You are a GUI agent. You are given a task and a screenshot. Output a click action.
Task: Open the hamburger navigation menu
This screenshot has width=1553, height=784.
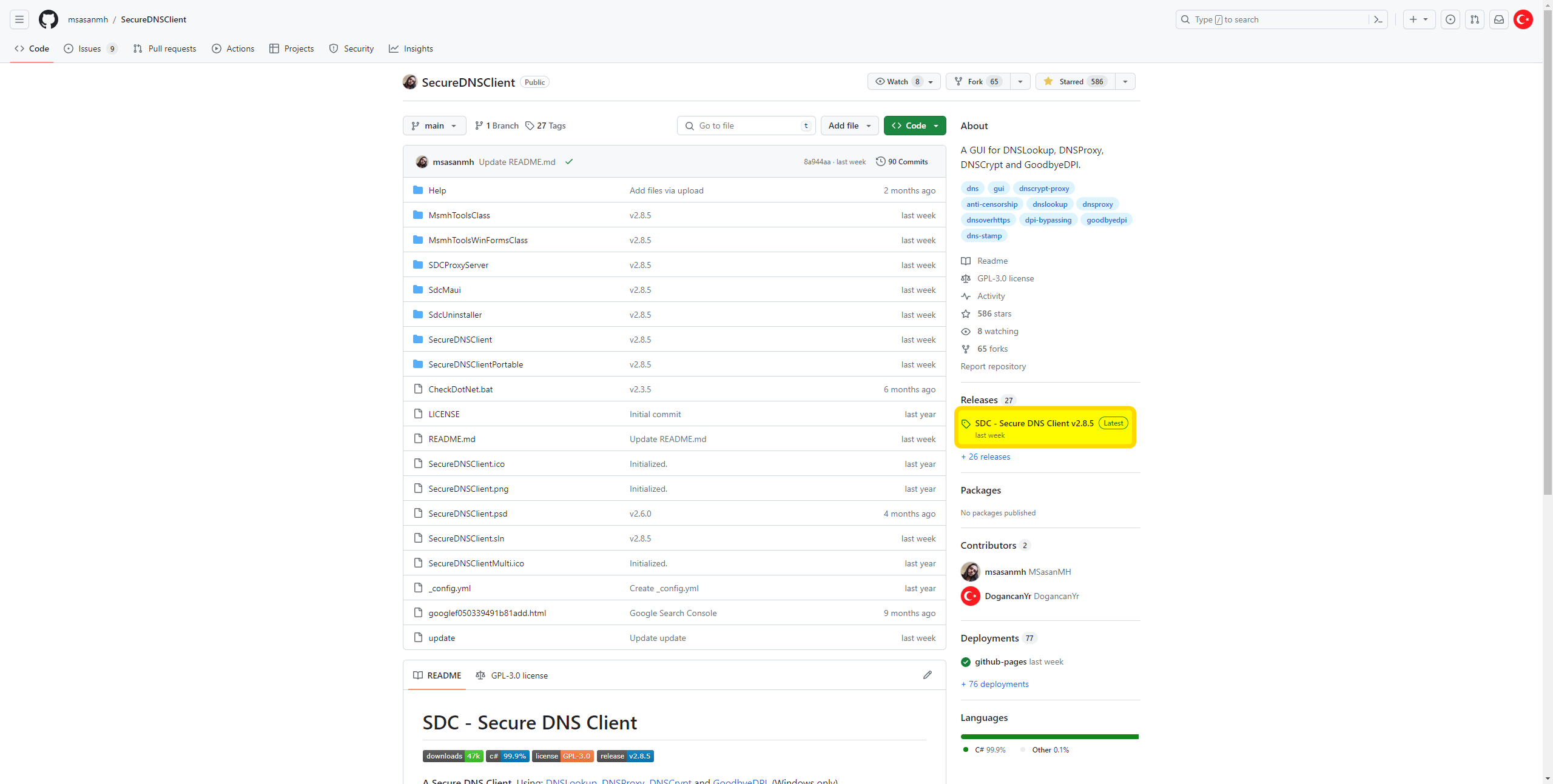point(19,19)
